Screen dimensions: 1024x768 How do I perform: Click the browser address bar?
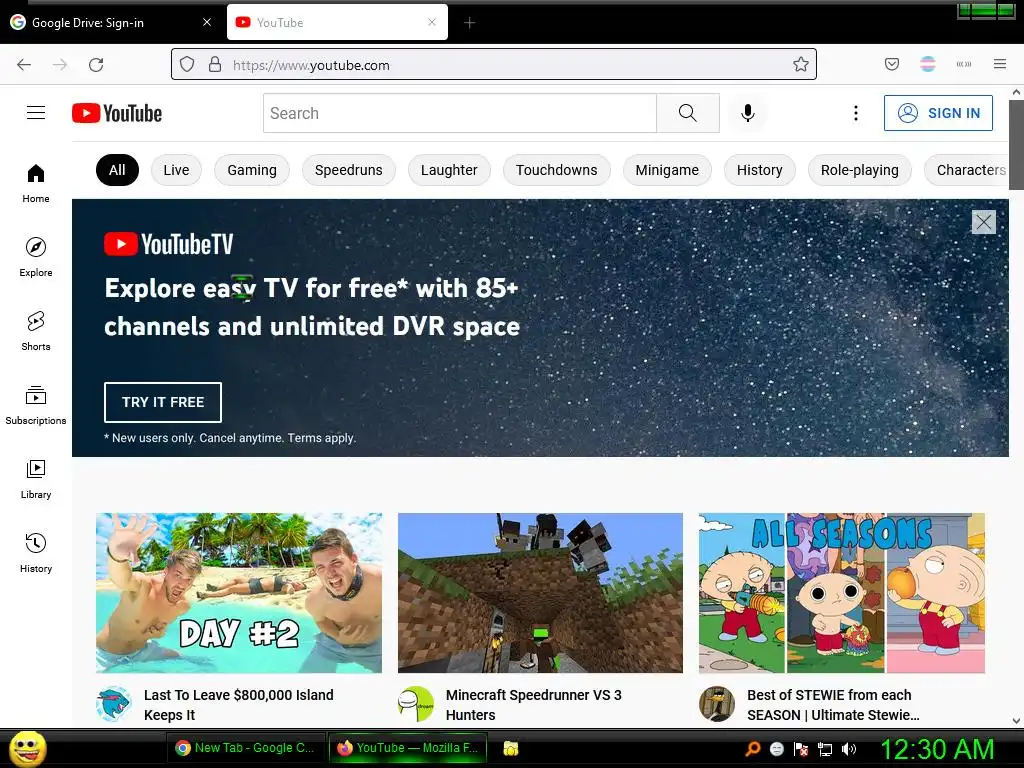494,64
